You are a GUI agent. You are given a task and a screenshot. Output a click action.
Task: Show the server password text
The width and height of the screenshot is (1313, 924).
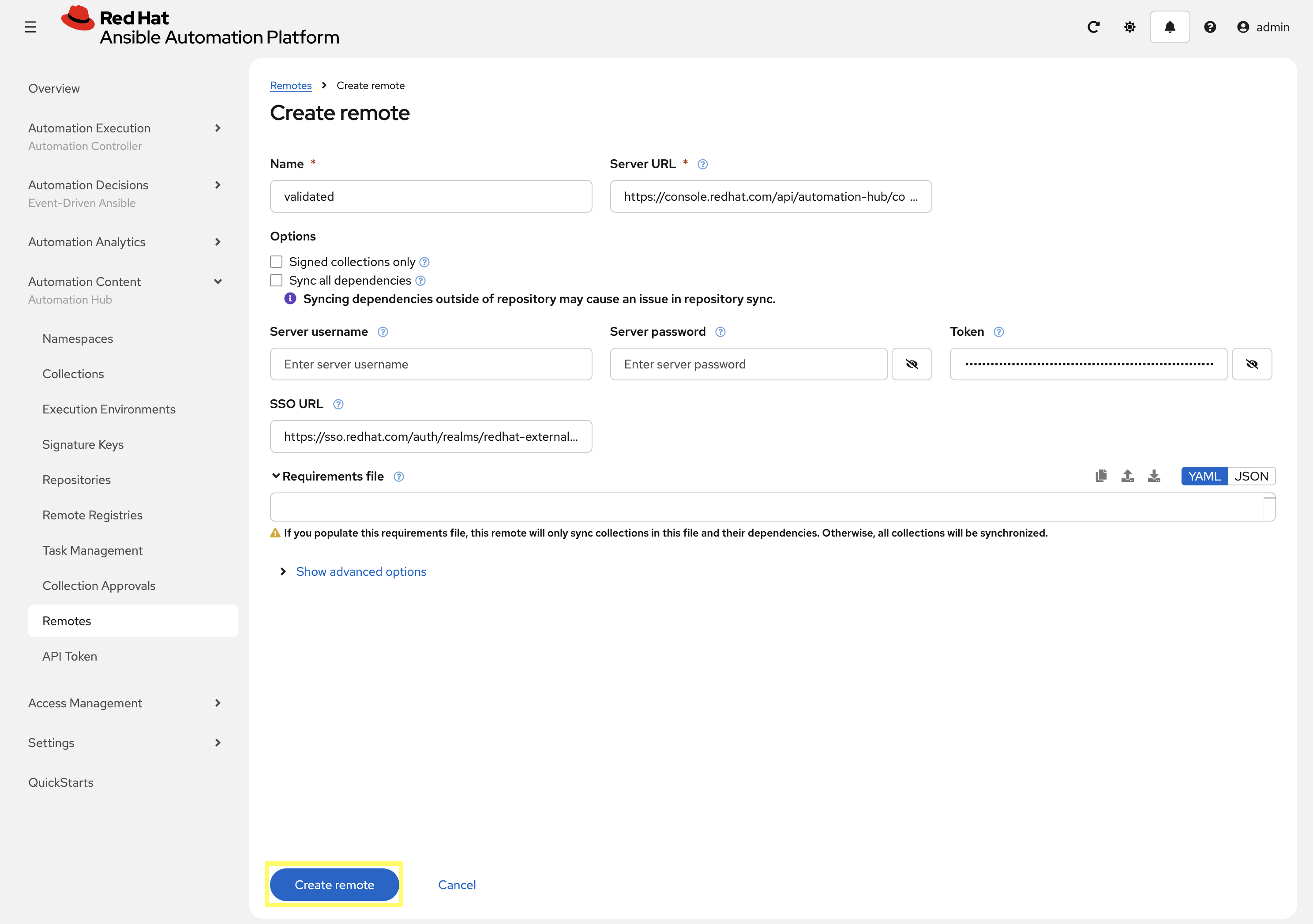point(912,364)
